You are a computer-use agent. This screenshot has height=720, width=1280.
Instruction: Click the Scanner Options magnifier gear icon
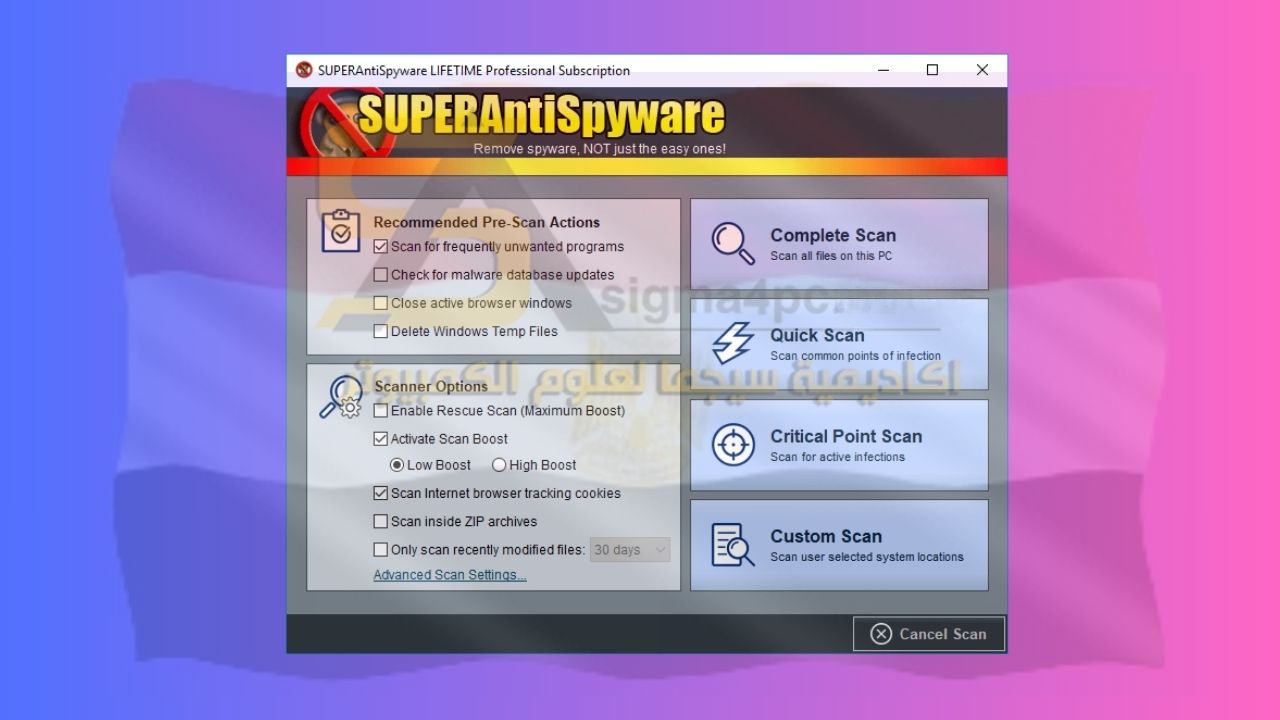point(340,397)
